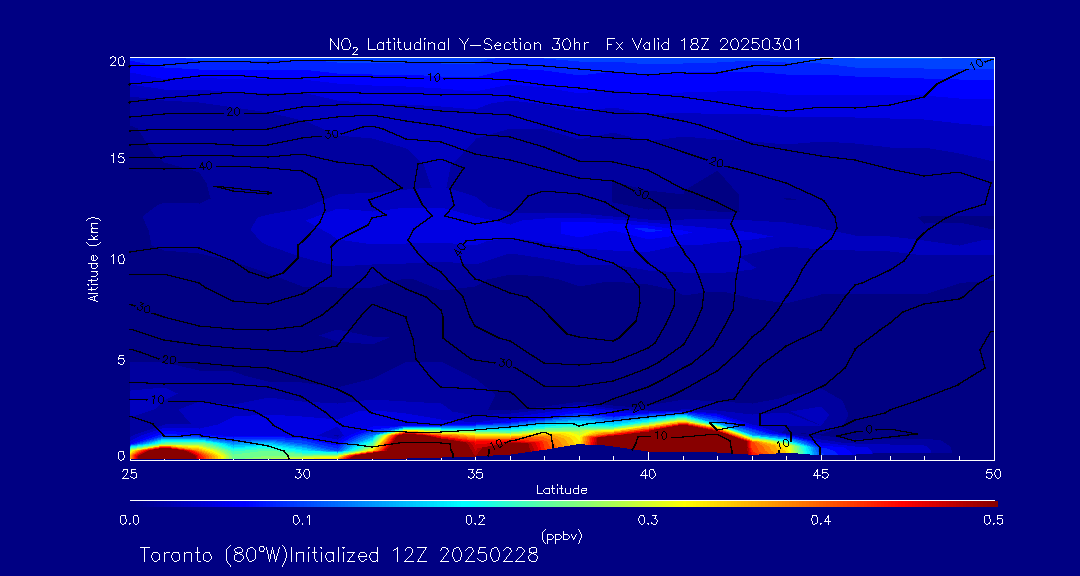Click "Toronto (80°W)" in the footer
The image size is (1080, 576).
[214, 555]
